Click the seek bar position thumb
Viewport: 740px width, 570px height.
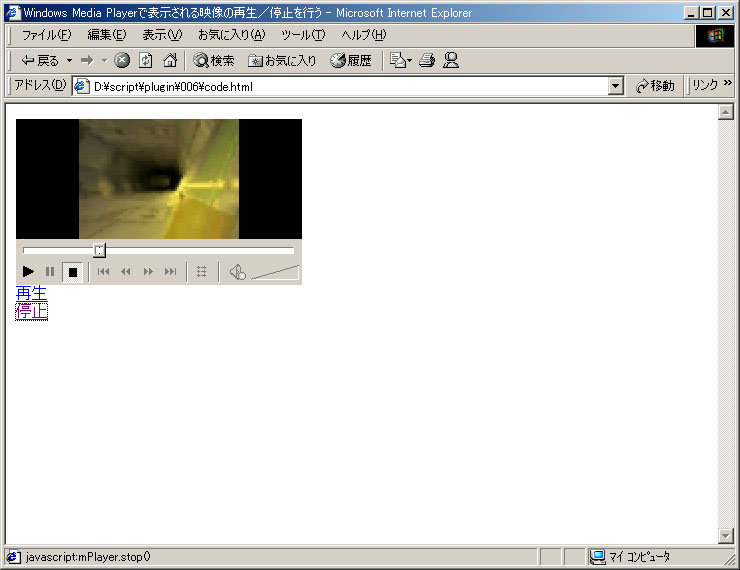click(x=99, y=251)
